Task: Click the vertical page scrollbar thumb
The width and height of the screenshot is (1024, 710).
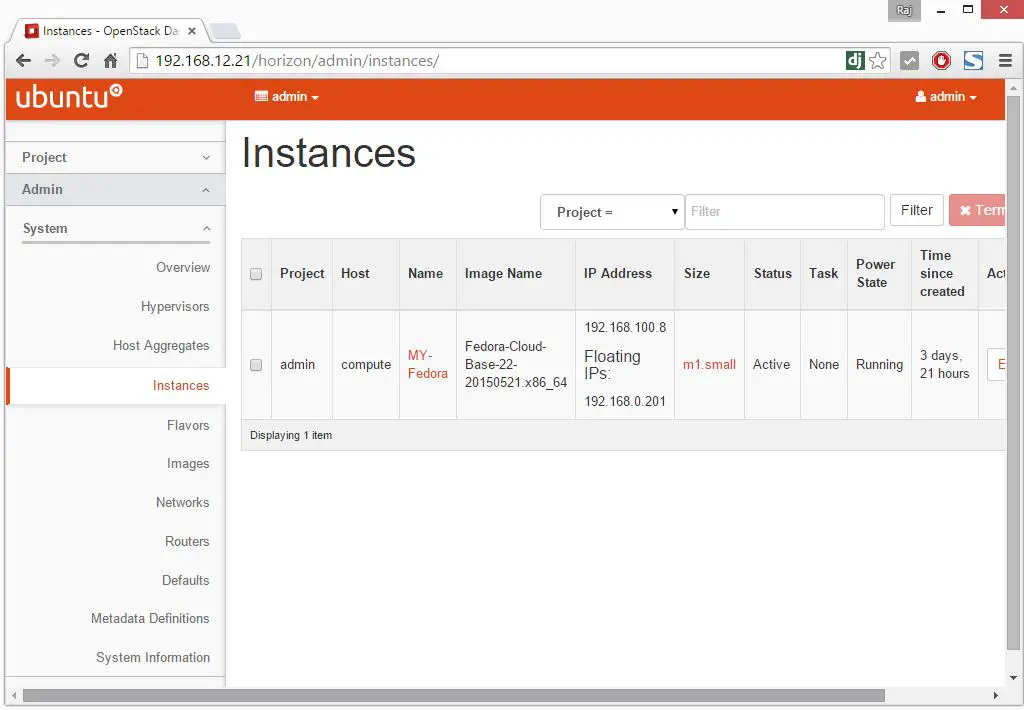Action: pos(1013,372)
